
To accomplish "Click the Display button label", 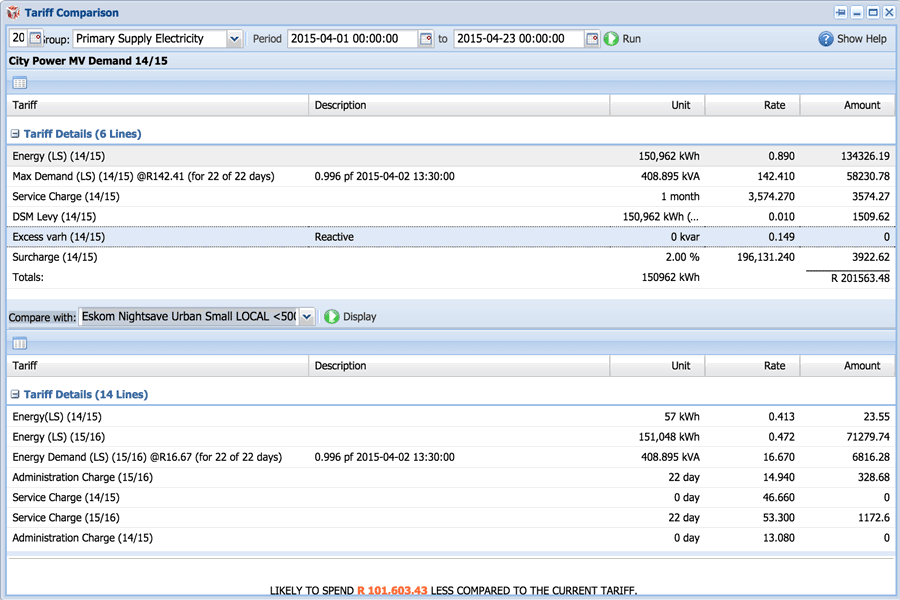I will click(x=359, y=316).
